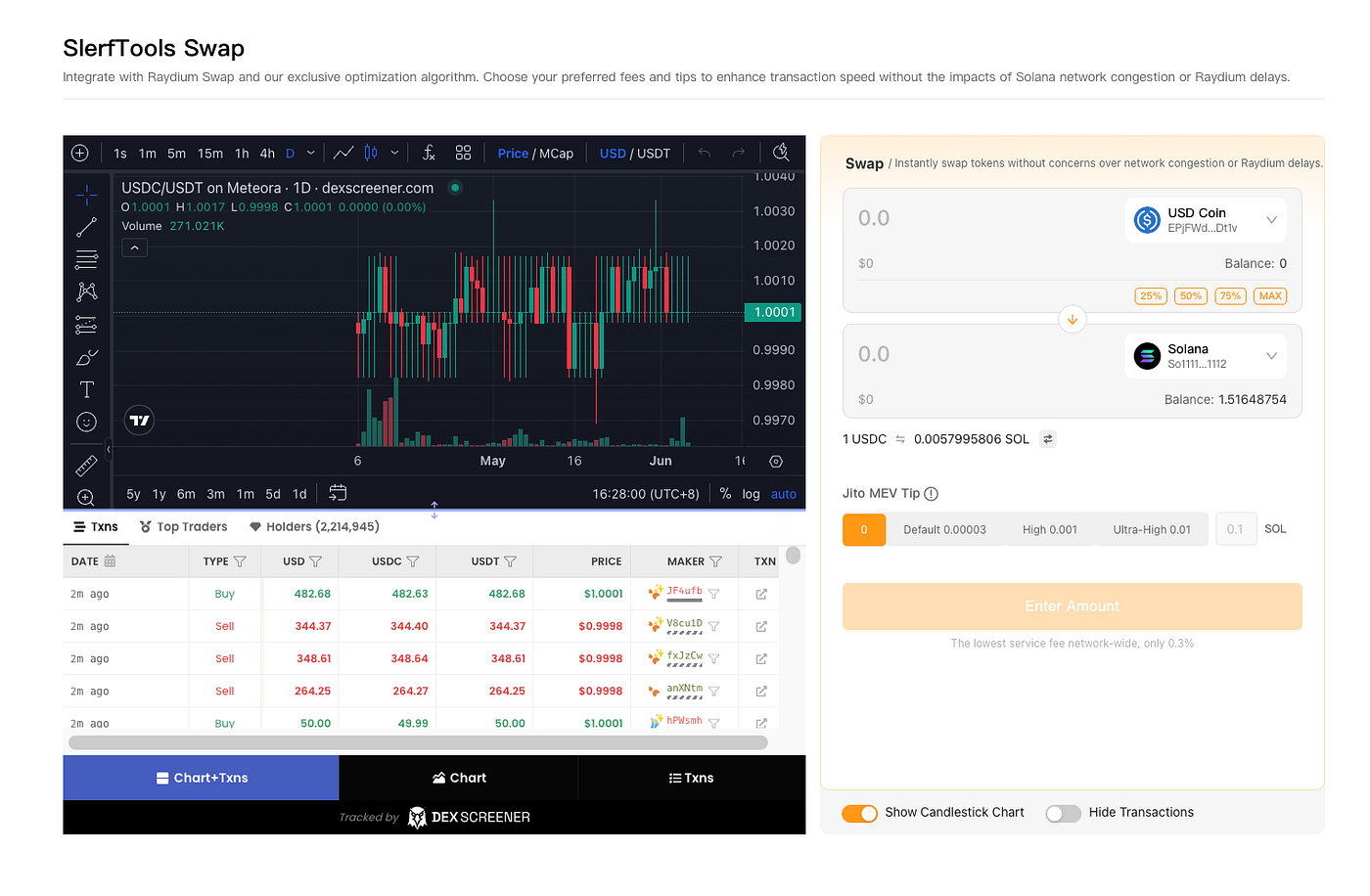
Task: Click the 25% amount button
Action: (x=1151, y=296)
